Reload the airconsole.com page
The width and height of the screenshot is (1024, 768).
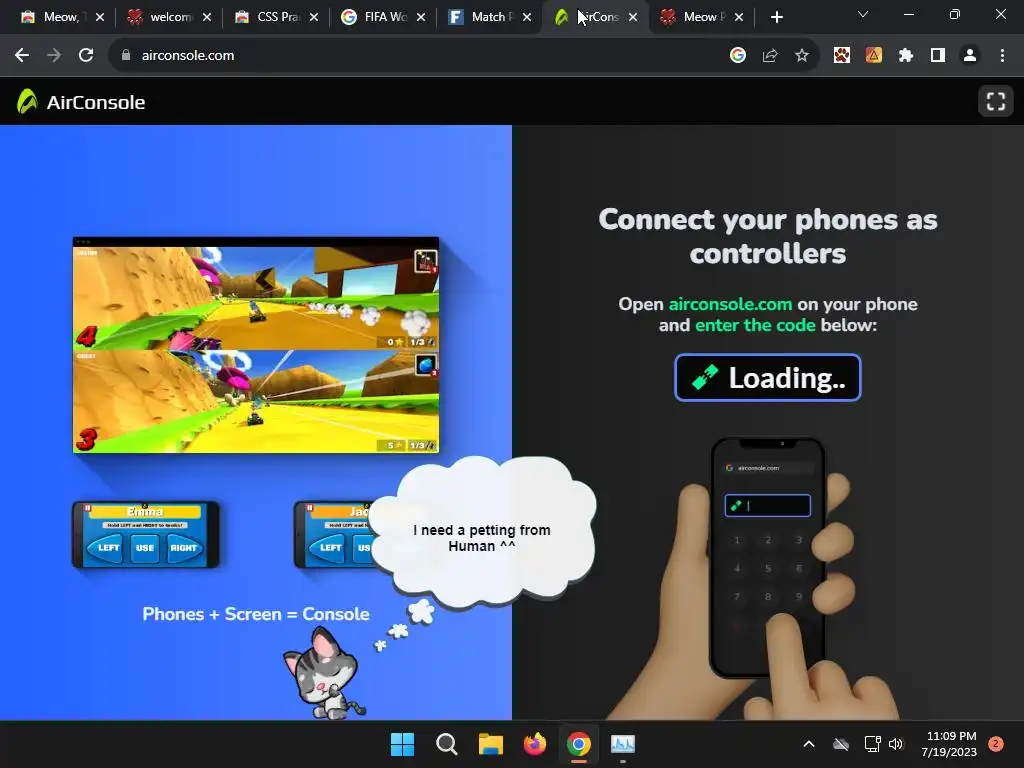[86, 56]
